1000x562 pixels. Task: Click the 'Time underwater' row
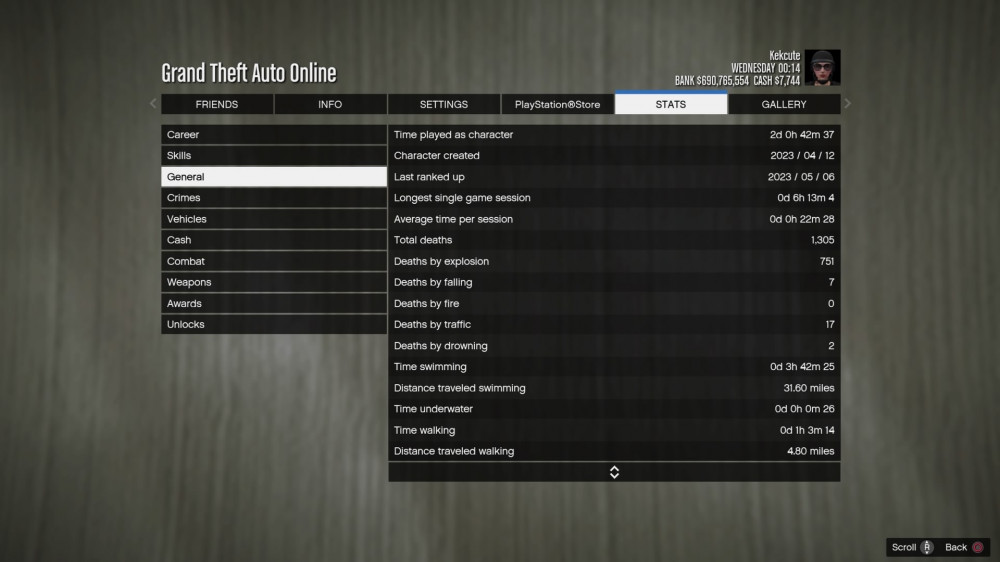(614, 409)
